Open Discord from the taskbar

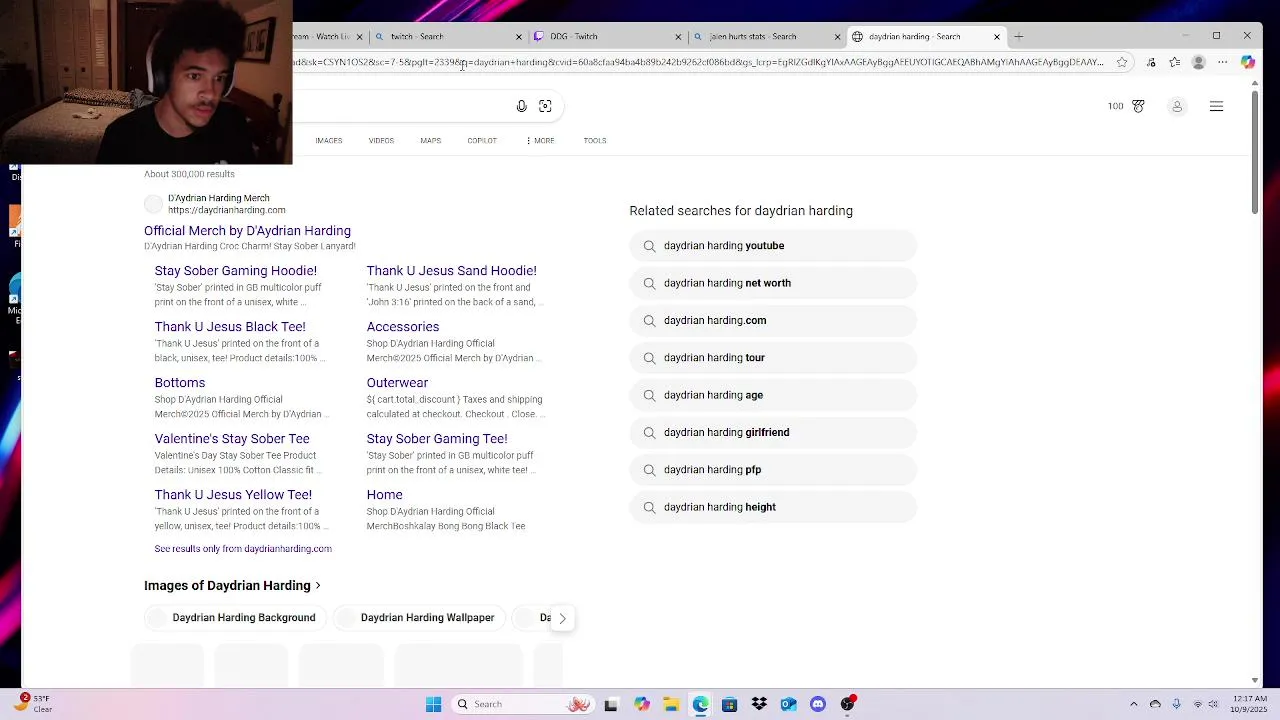pos(818,705)
